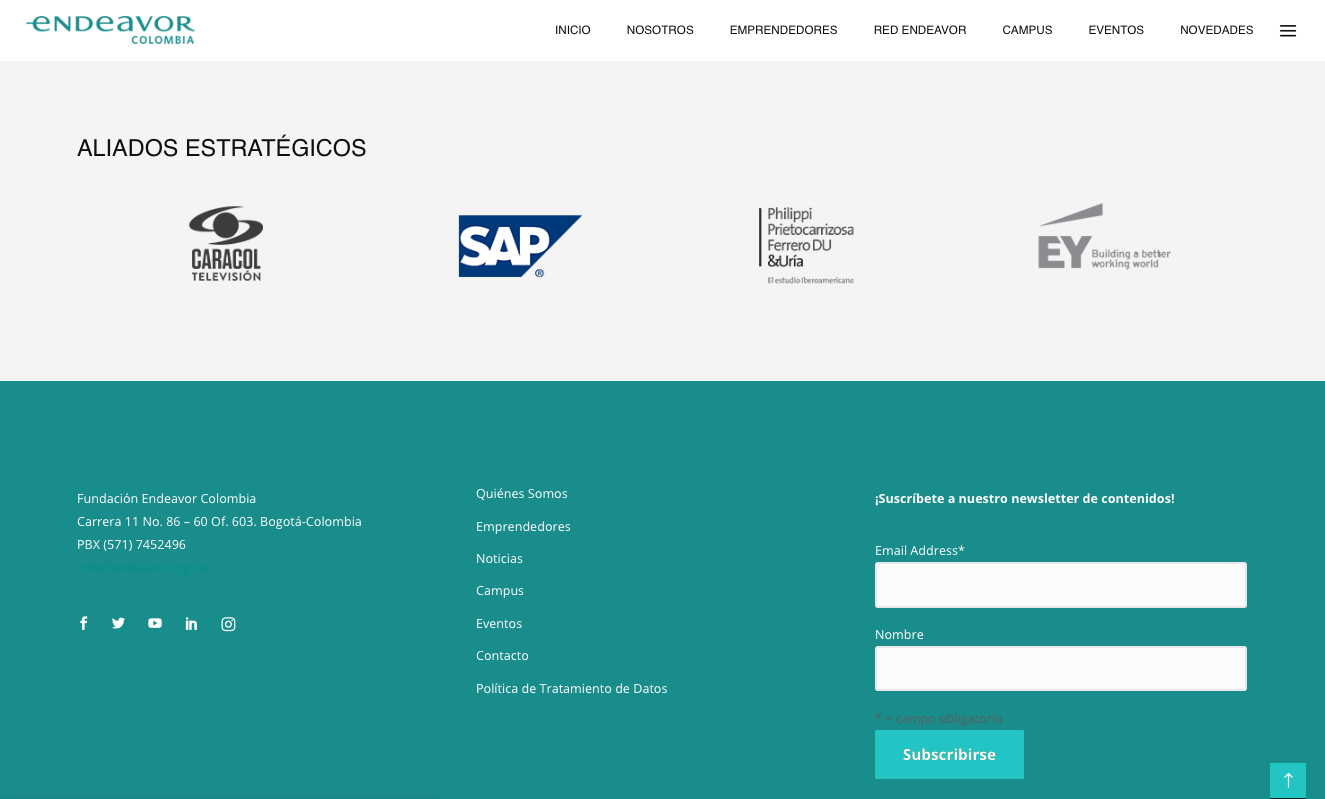Open the NOSOTROS menu item

click(x=660, y=30)
